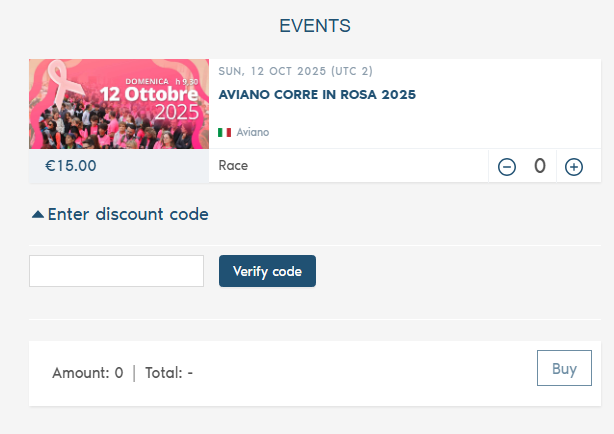This screenshot has width=614, height=434.
Task: Click the "Enter discount code" label text
Action: pos(128,214)
